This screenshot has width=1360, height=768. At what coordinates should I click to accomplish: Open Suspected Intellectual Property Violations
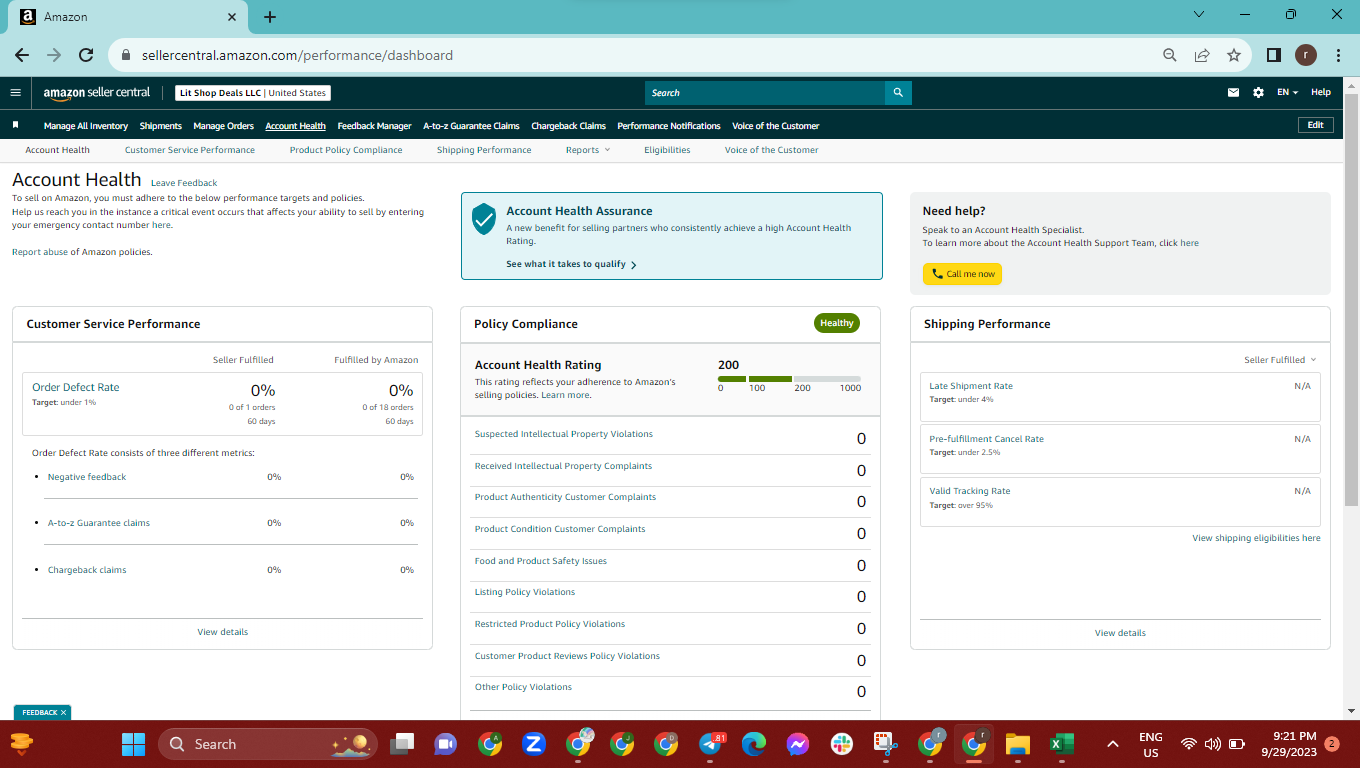point(564,434)
